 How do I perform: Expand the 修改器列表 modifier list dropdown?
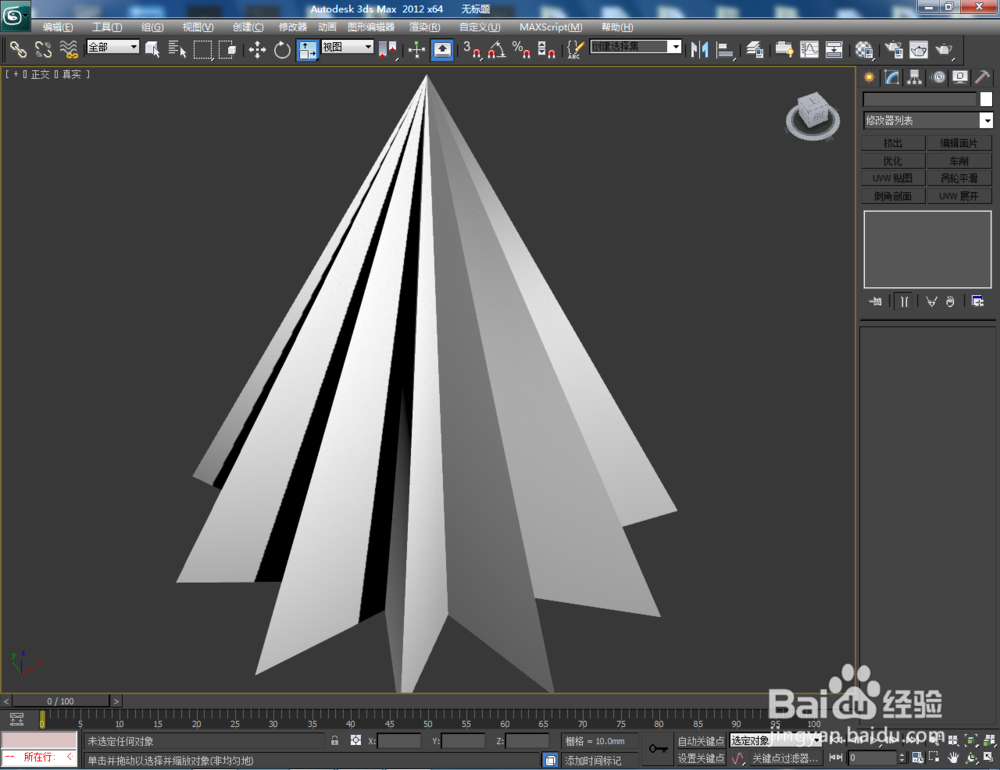pyautogui.click(x=928, y=120)
